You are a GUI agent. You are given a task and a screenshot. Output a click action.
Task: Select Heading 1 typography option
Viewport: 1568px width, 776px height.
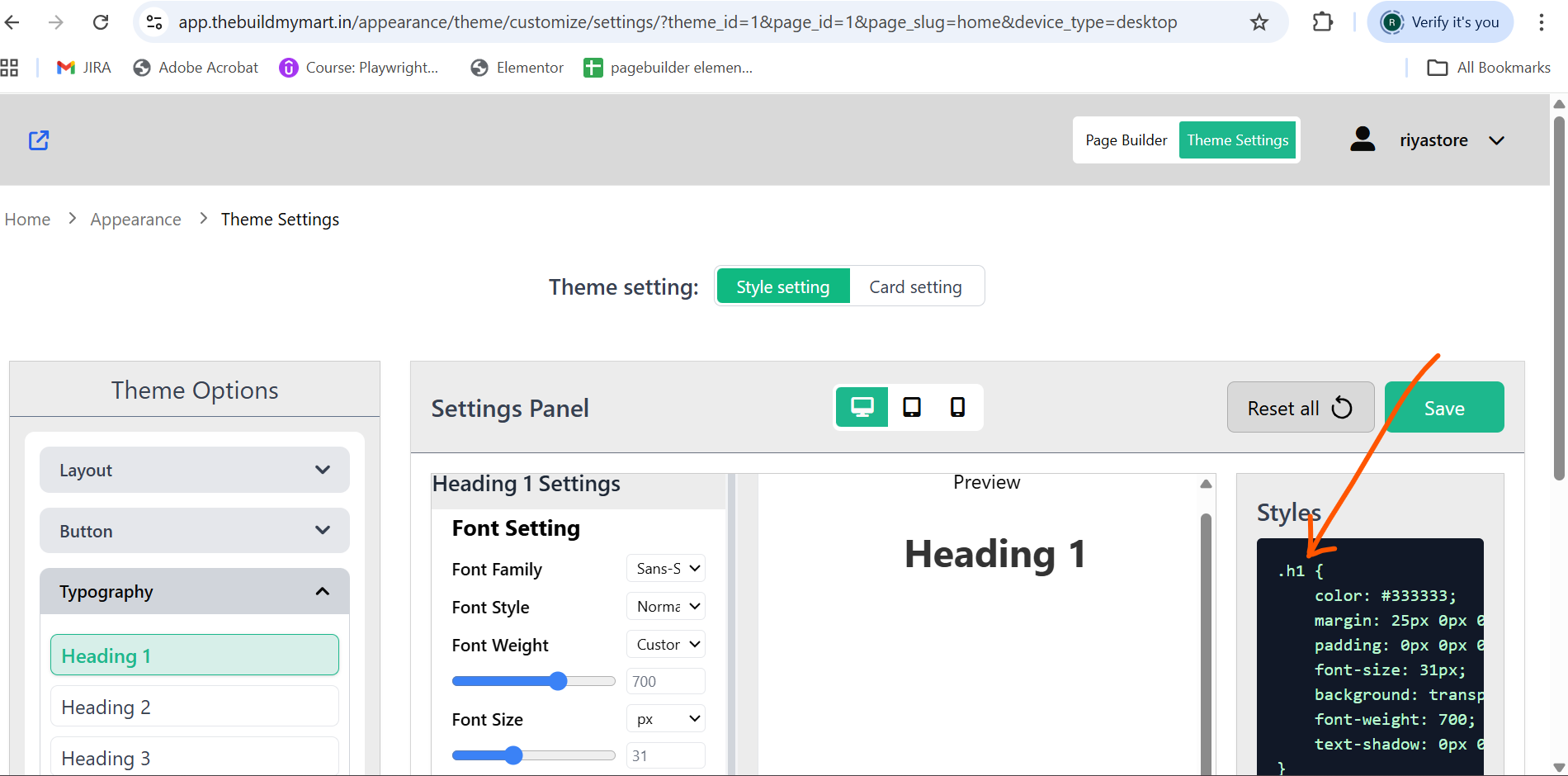point(195,655)
